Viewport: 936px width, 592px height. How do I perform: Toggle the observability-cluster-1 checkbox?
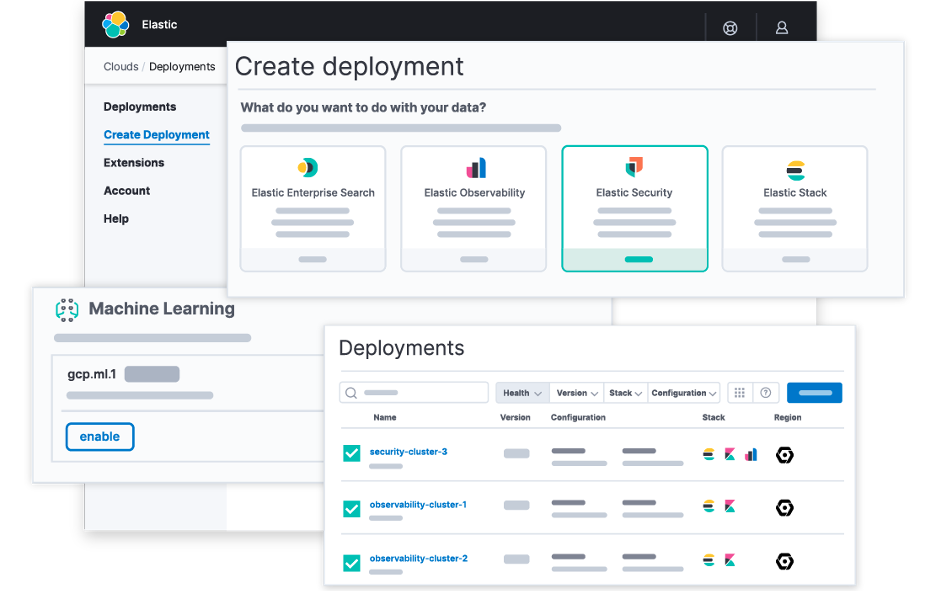coord(352,509)
